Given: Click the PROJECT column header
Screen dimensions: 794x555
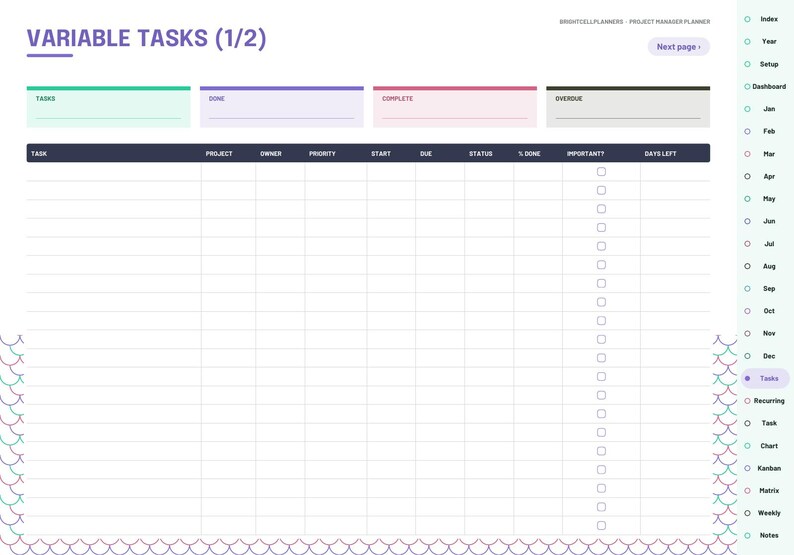Looking at the screenshot, I should pyautogui.click(x=219, y=153).
